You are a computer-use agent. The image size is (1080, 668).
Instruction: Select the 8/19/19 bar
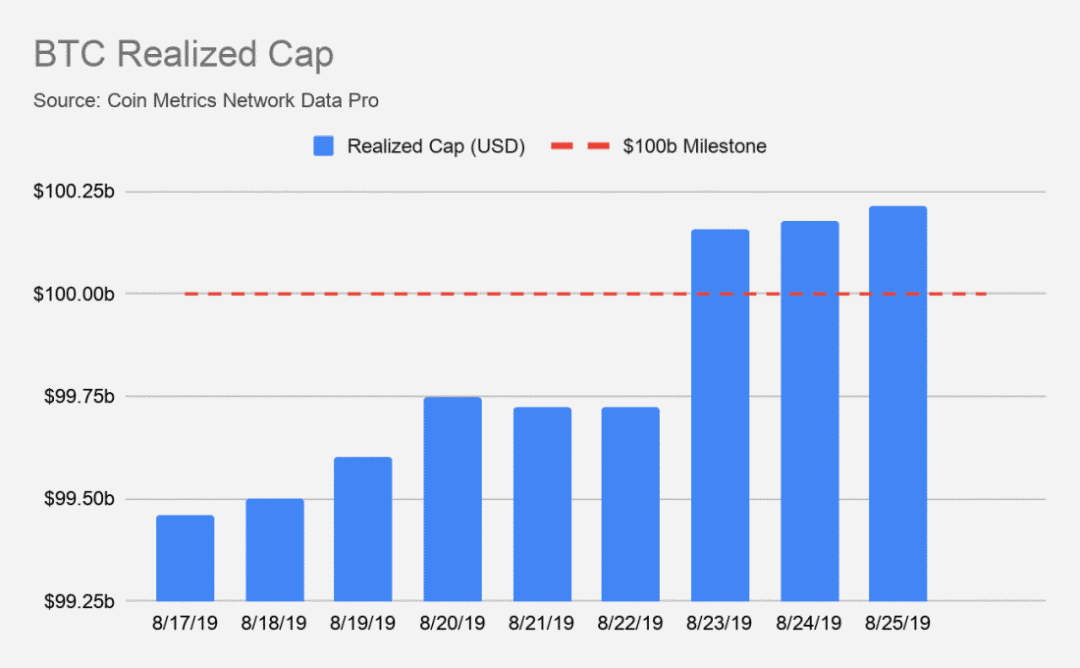363,529
